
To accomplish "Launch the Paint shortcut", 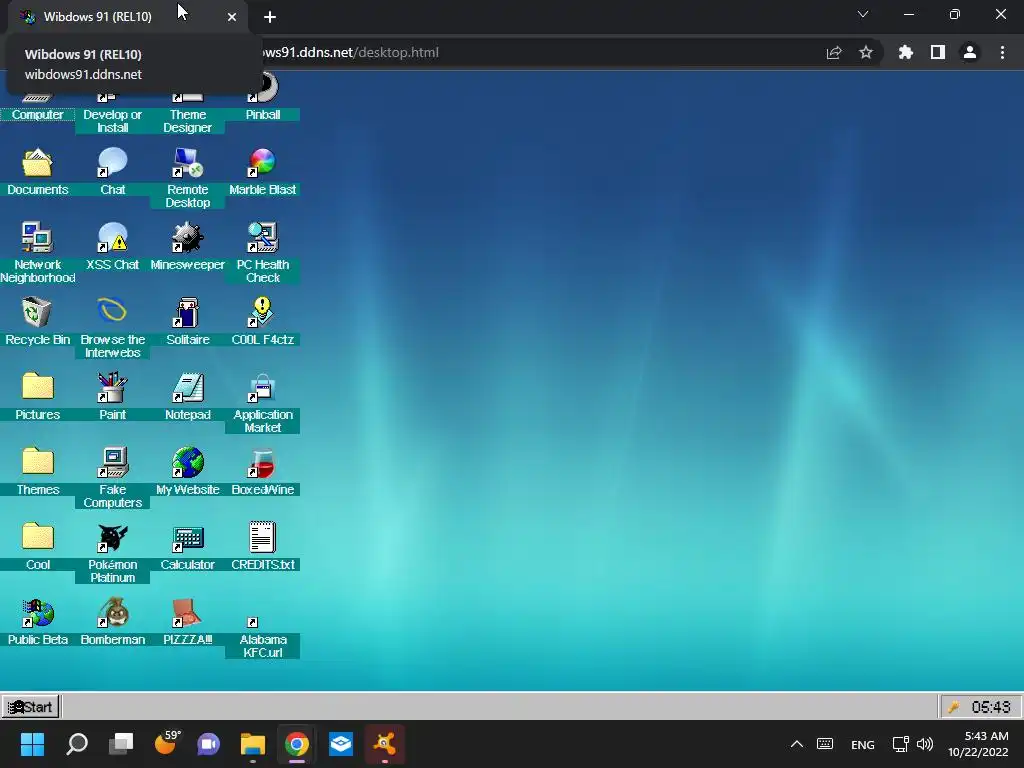I will (x=112, y=388).
